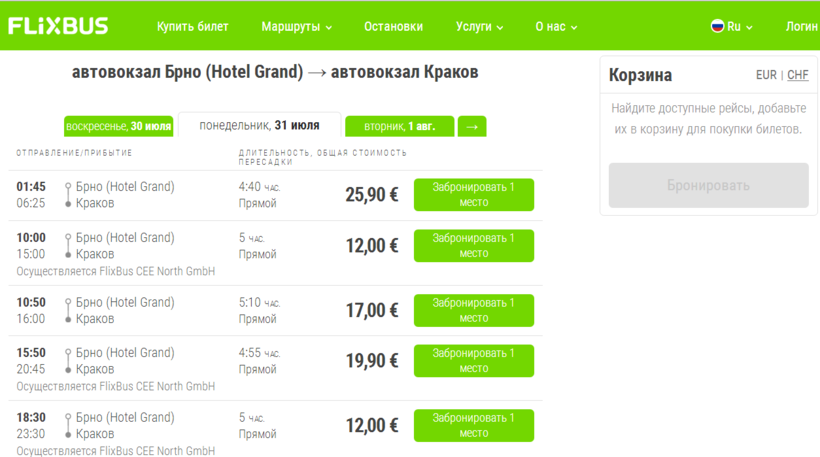
Task: Click the FlixBus logo
Action: pyautogui.click(x=58, y=26)
